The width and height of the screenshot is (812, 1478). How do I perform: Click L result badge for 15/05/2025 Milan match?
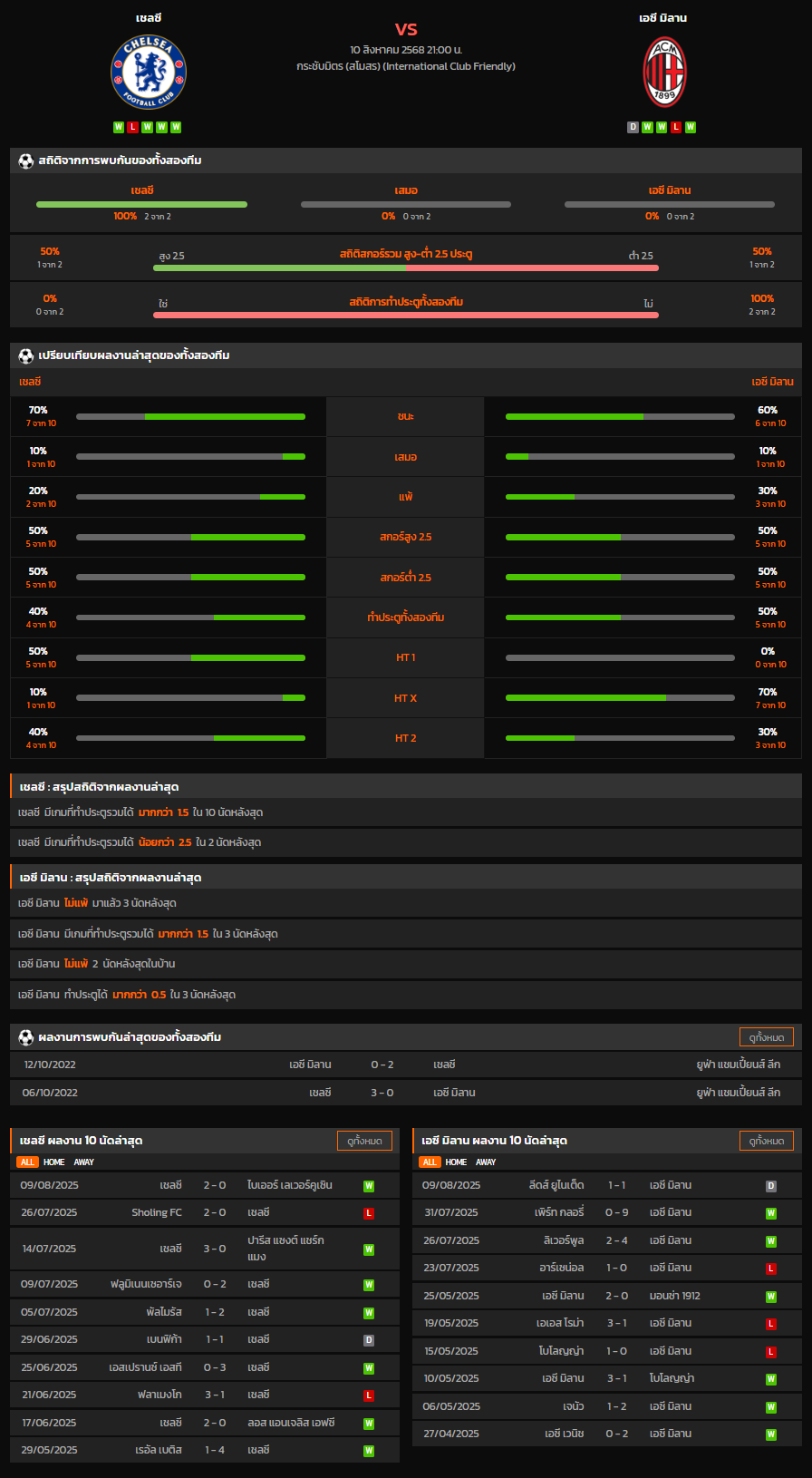(x=771, y=1352)
